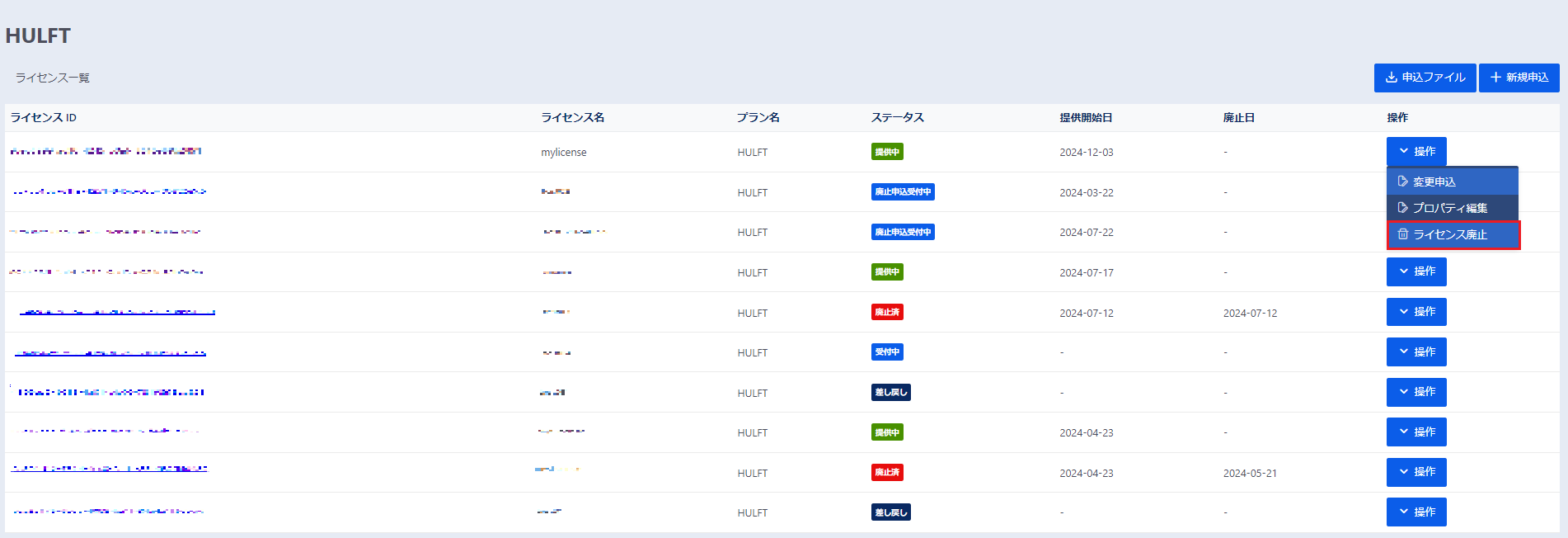Click the HULFT page heading
The width and height of the screenshot is (1568, 538).
point(38,35)
